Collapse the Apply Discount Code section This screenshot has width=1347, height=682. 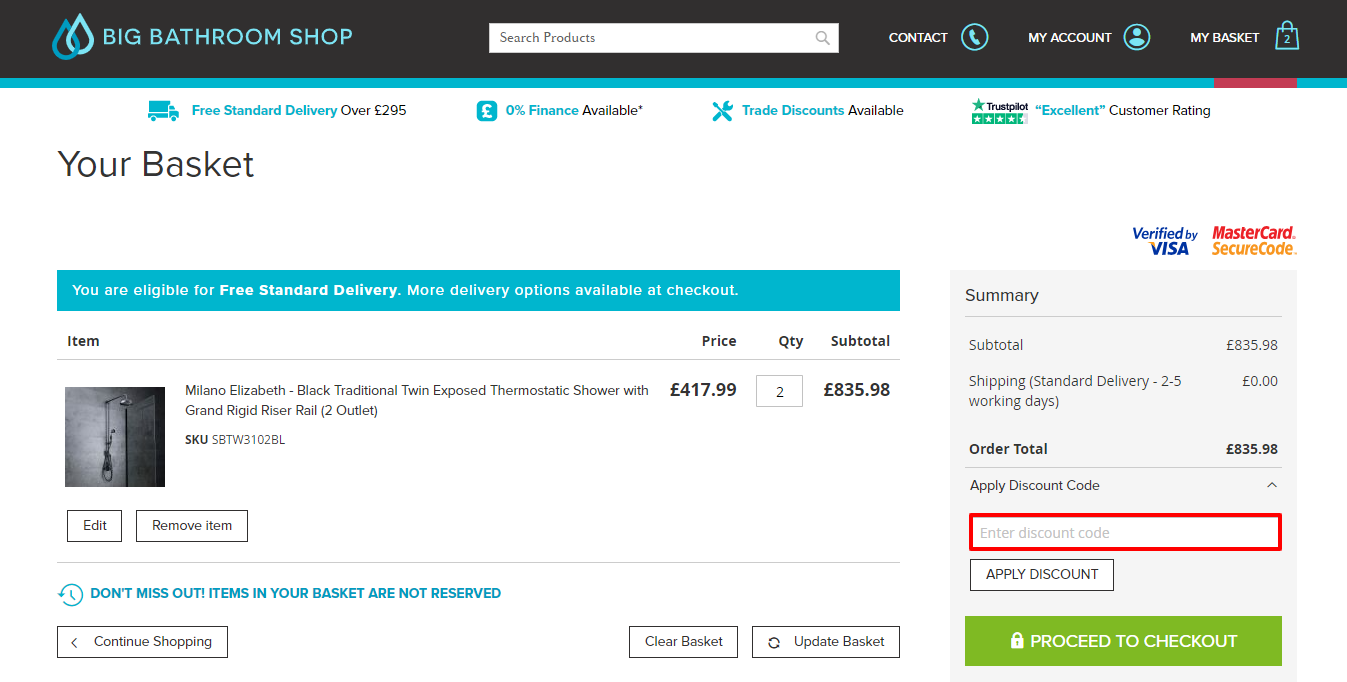click(x=1272, y=485)
